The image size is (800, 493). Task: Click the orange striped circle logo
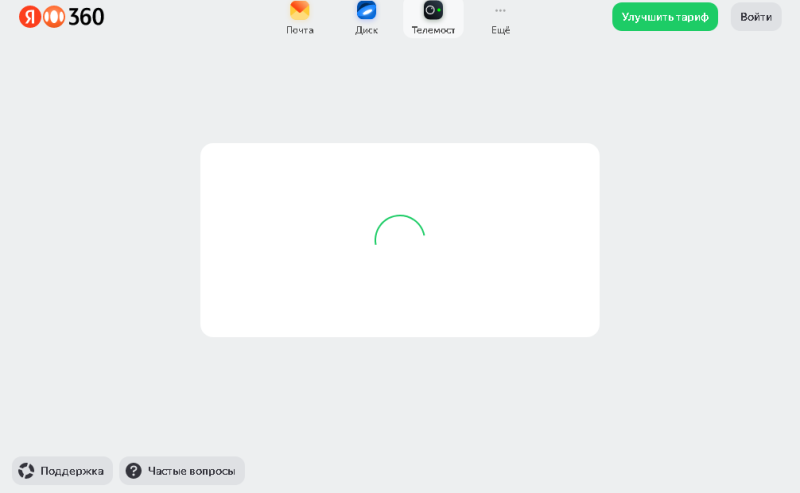point(54,16)
